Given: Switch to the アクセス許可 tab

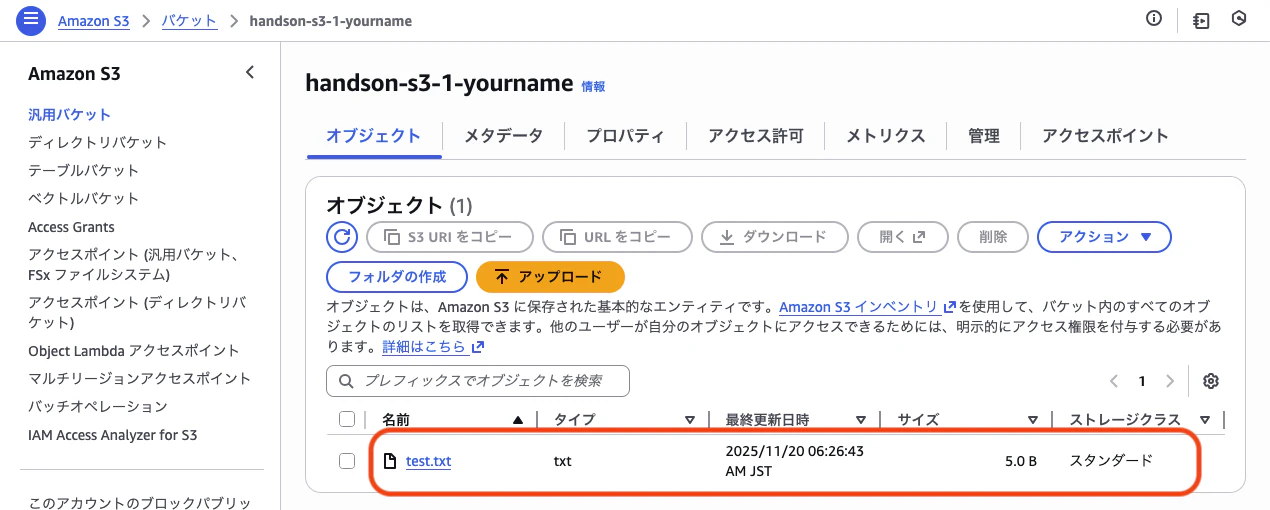Looking at the screenshot, I should tap(755, 136).
